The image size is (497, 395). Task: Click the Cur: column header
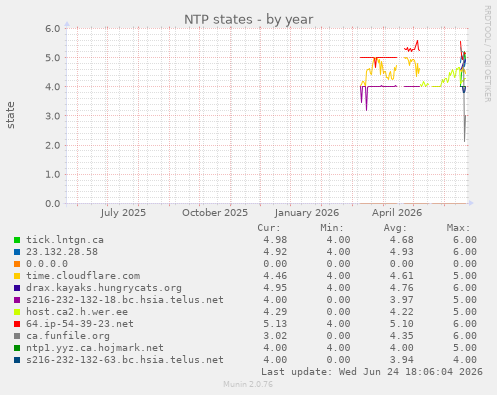[x=269, y=228]
